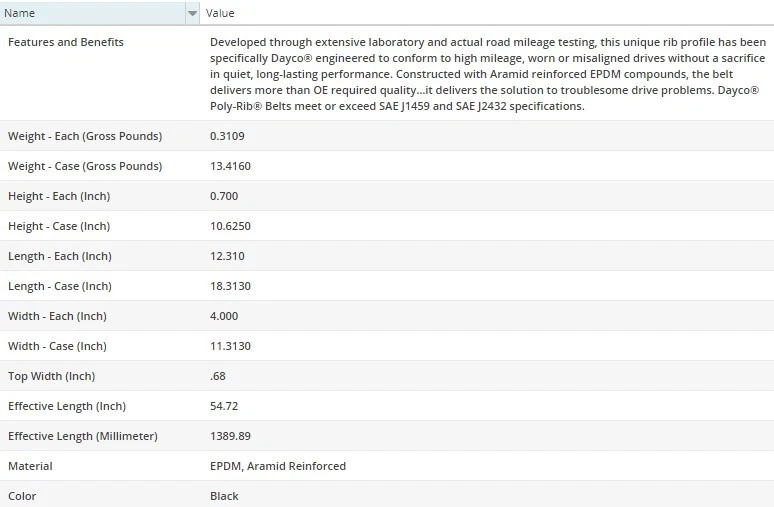Click the 11.3130 case width value
Viewport: 774px width, 507px height.
click(x=230, y=346)
